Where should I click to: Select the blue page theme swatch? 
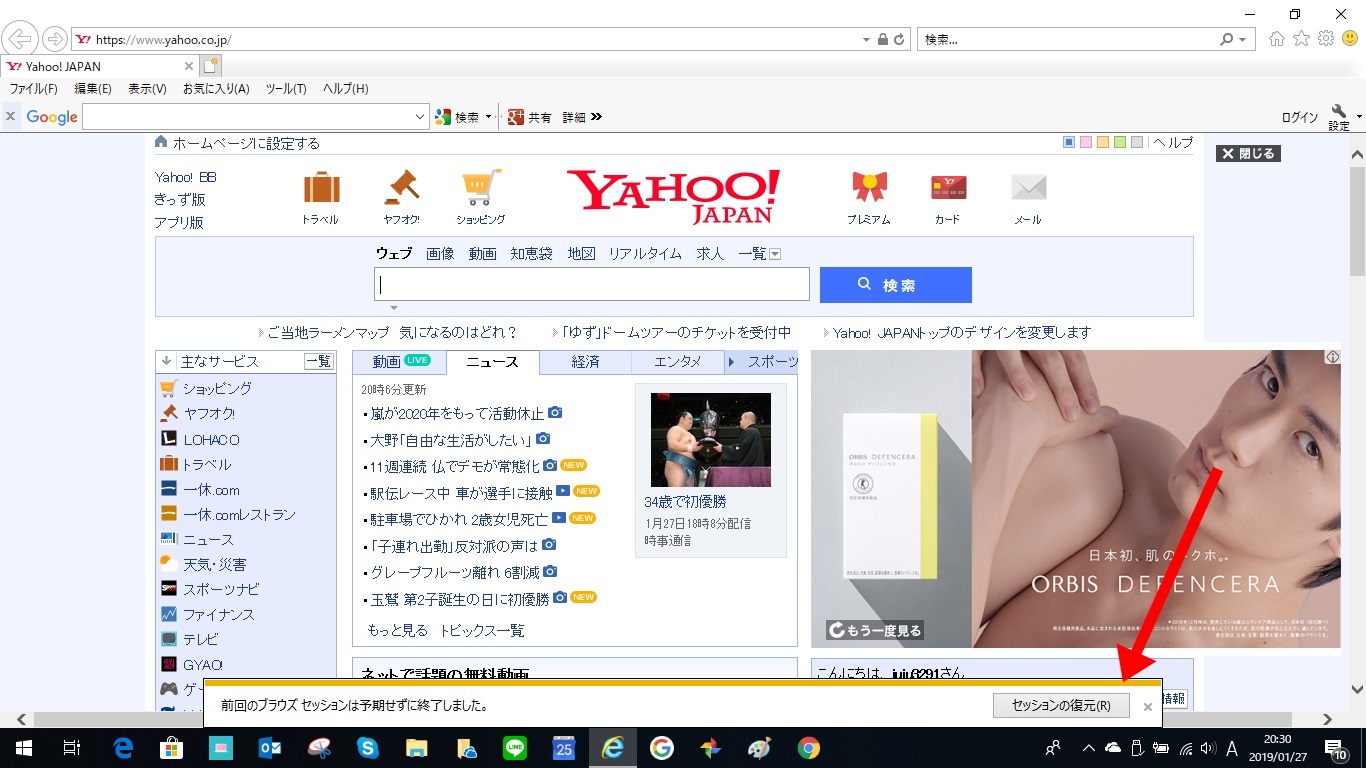tap(1069, 142)
